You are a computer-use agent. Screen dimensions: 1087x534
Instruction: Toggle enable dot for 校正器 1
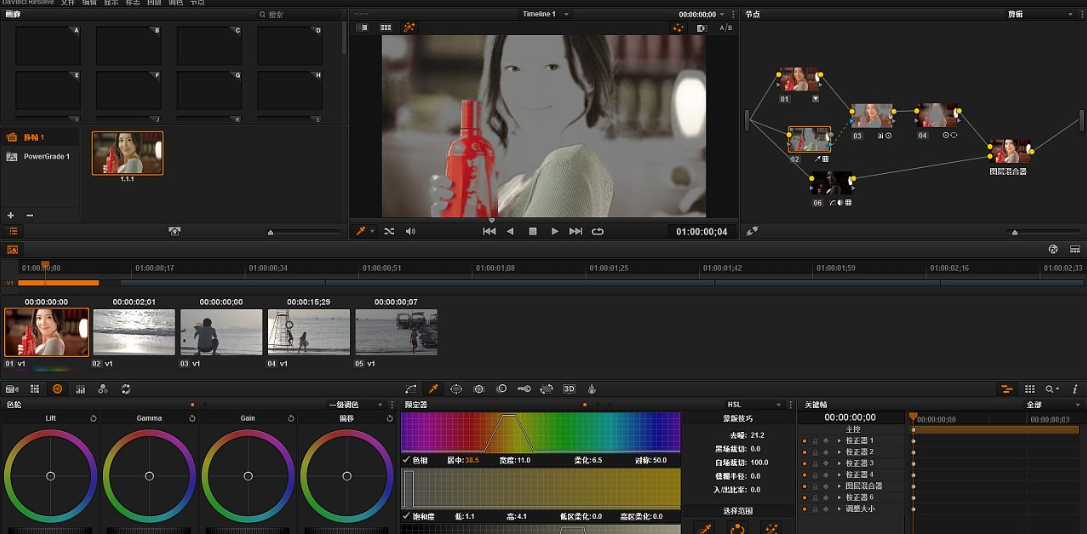805,440
